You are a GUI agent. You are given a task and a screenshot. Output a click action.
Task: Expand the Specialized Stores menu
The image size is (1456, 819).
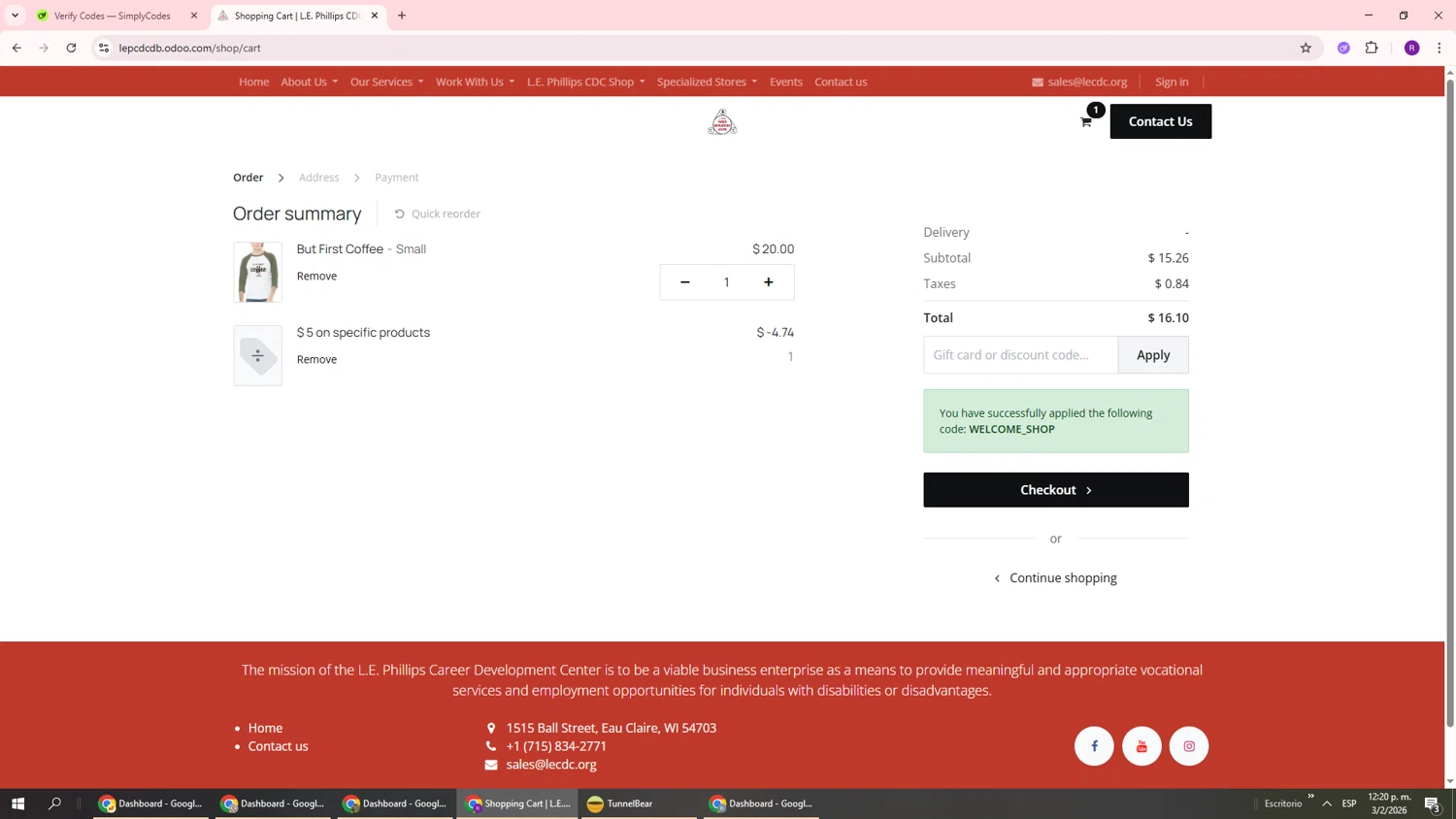click(x=707, y=82)
